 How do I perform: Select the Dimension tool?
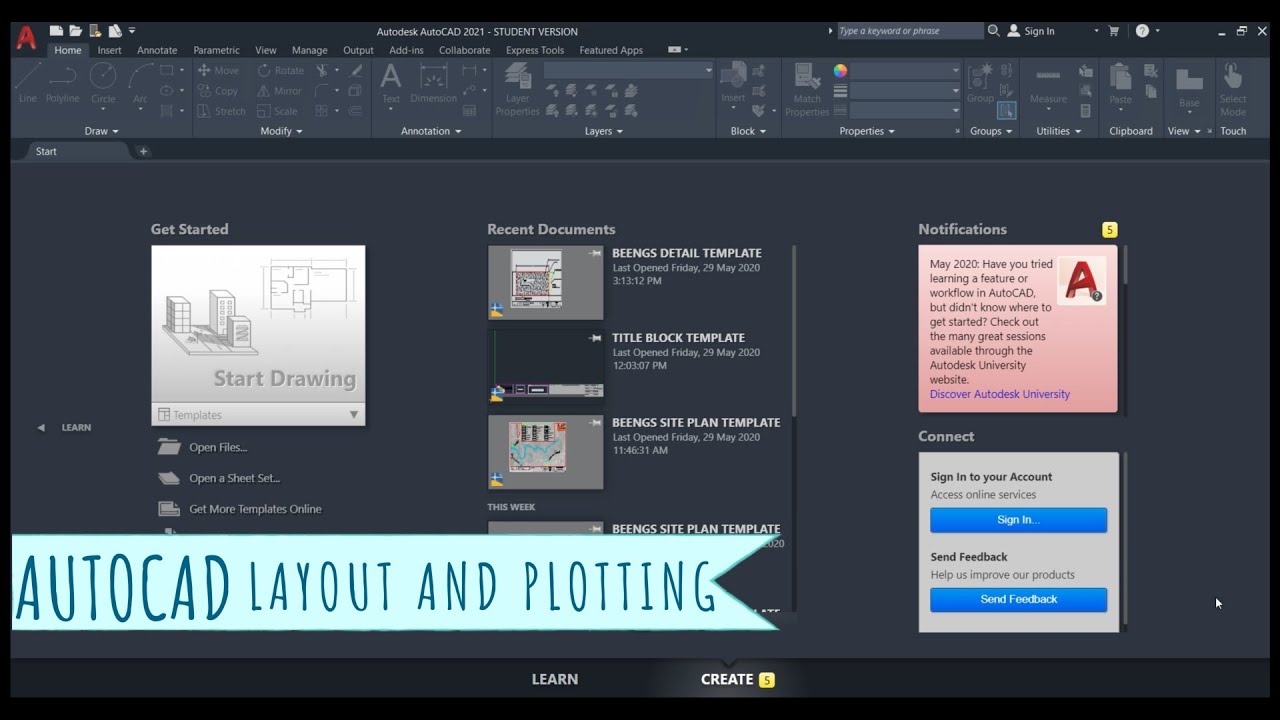(x=433, y=83)
